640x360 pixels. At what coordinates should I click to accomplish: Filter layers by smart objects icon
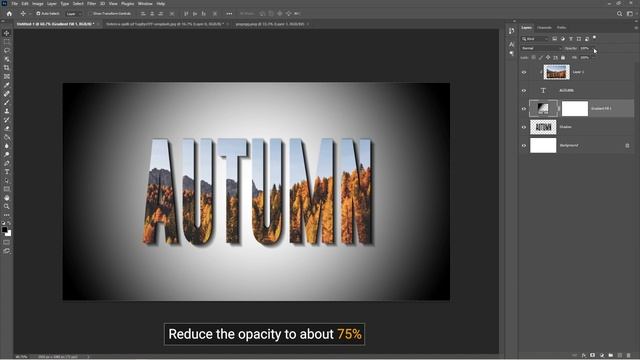click(587, 39)
